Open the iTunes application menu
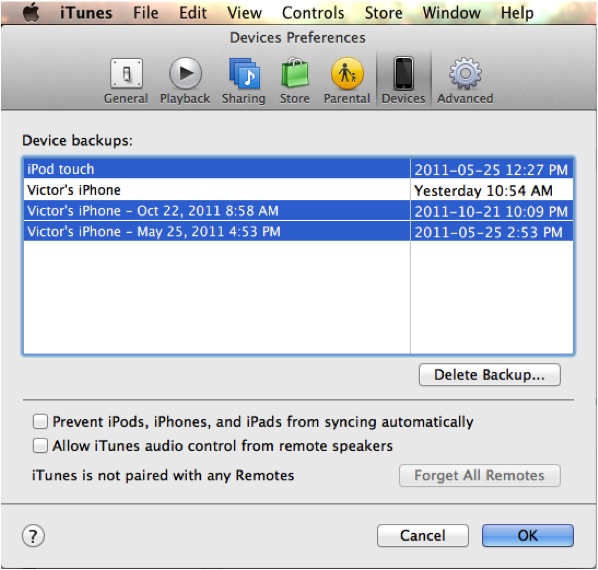This screenshot has height=570, width=598. [x=86, y=13]
